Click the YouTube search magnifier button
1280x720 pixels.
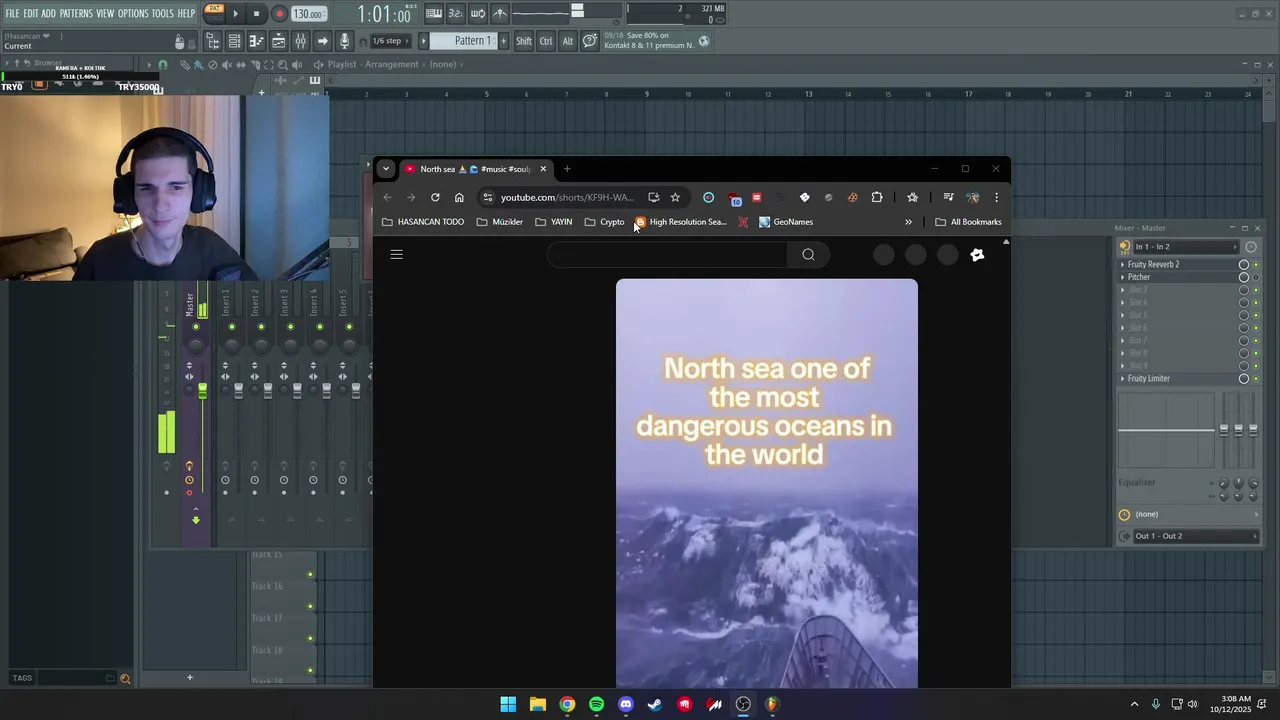pyautogui.click(x=808, y=255)
